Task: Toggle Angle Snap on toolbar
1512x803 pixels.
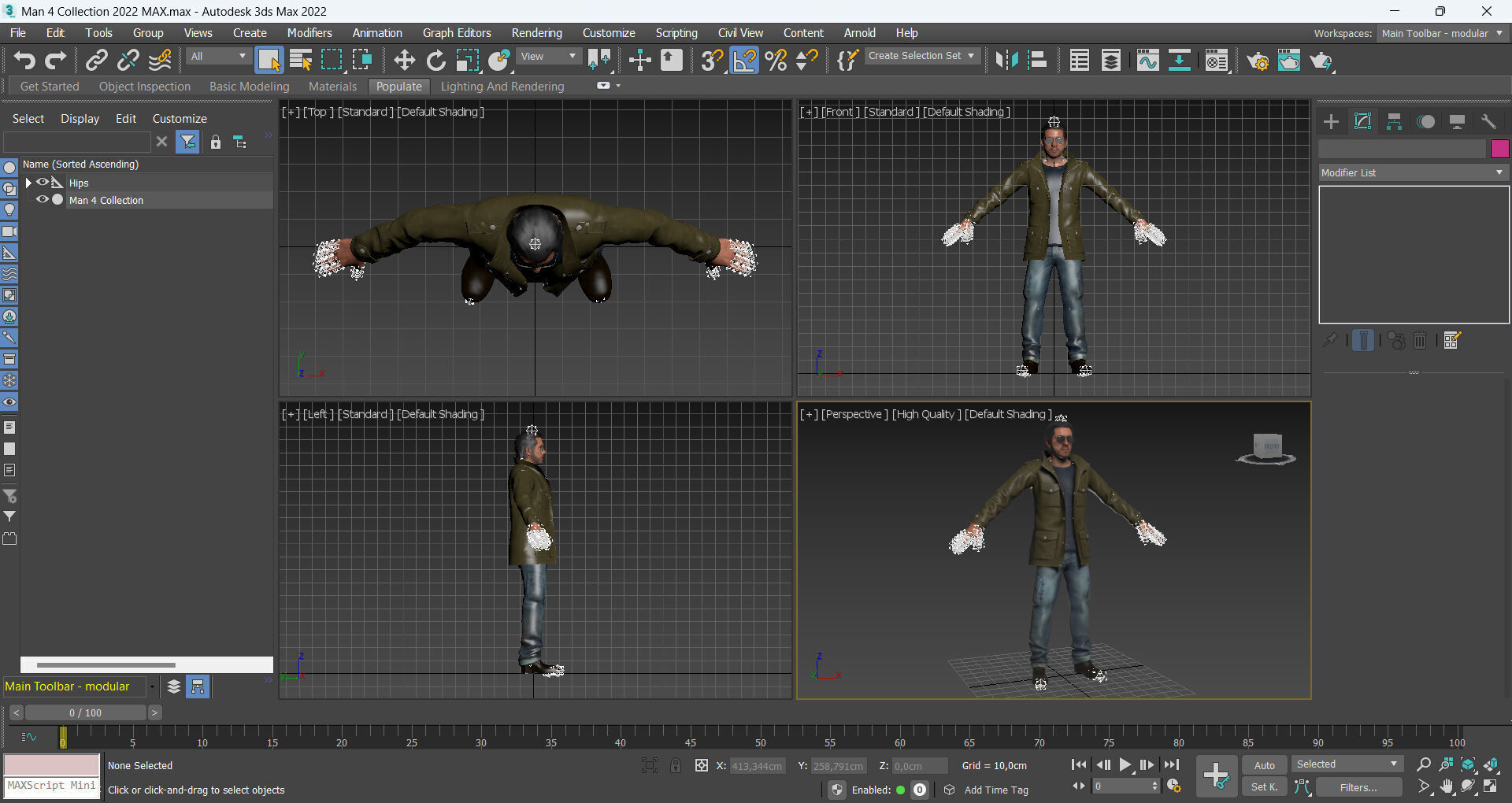Action: coord(743,61)
